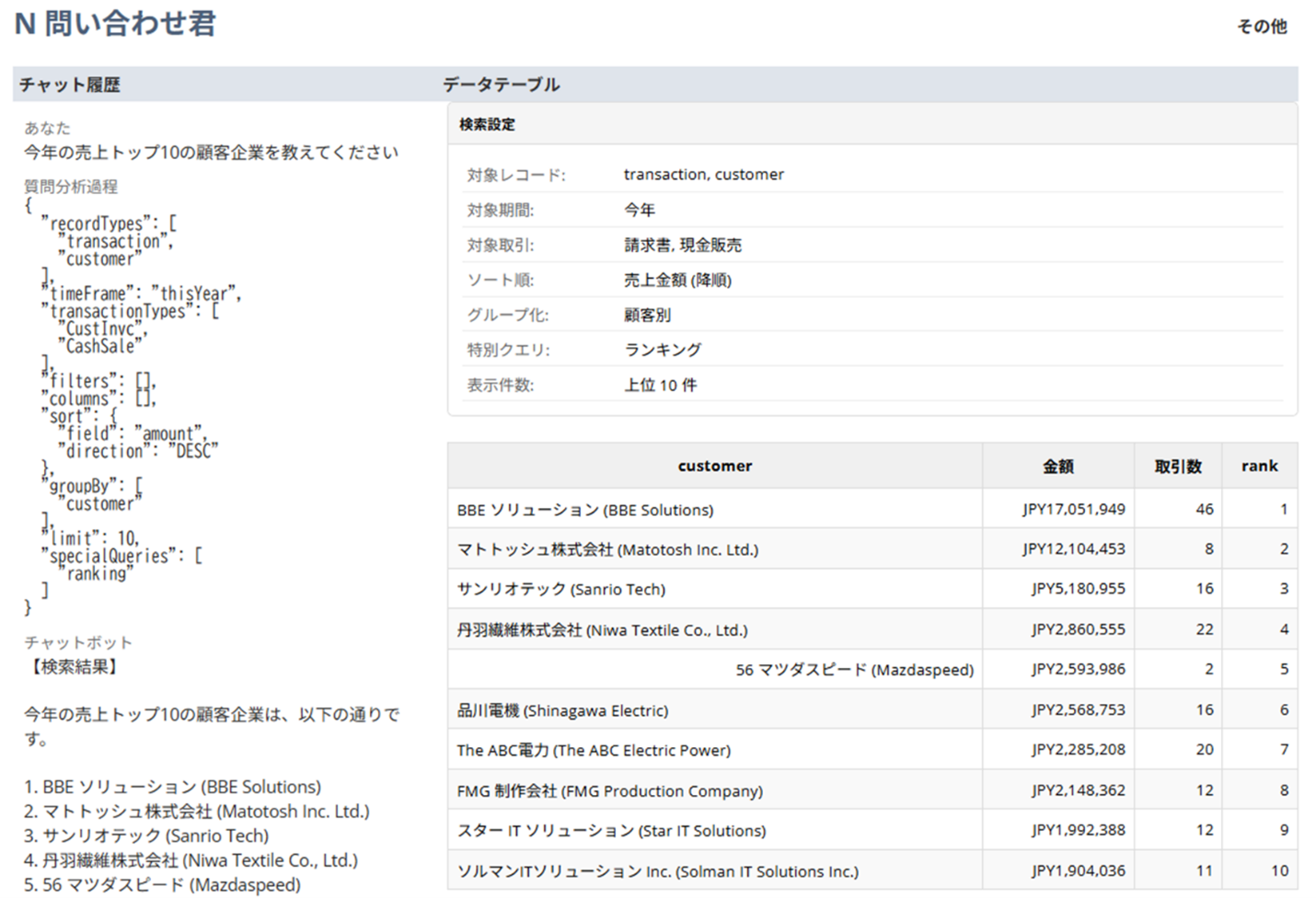Viewport: 1316px width, 898px height.
Task: Click the amount JPY12,104,453
Action: tap(1073, 549)
